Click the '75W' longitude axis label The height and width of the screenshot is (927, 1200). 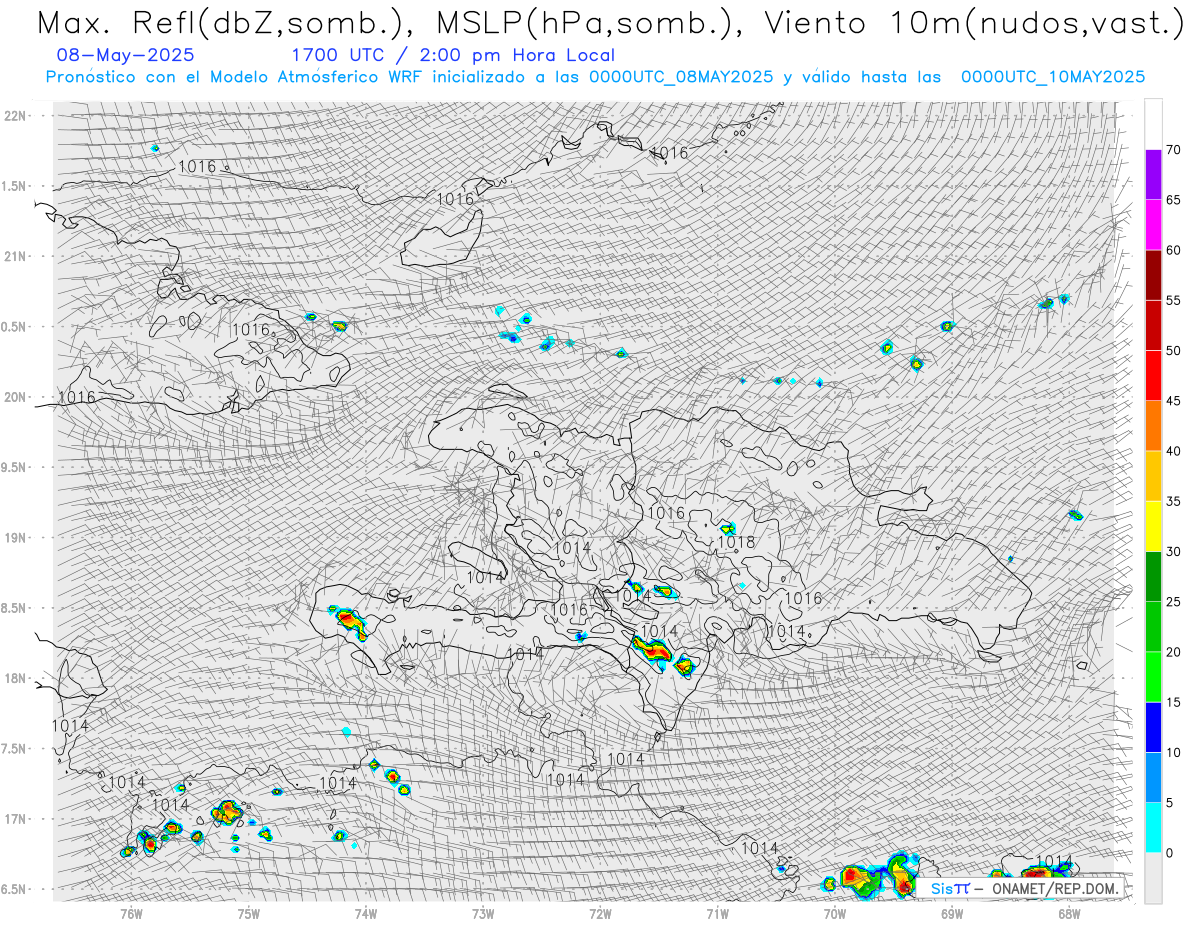coord(248,914)
